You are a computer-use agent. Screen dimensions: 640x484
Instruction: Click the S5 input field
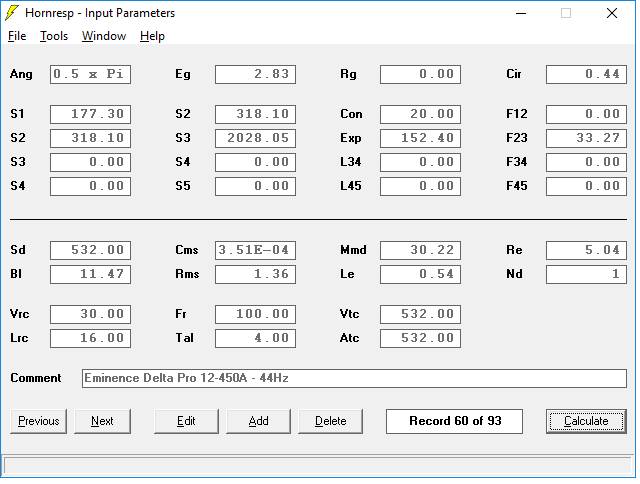[x=255, y=186]
